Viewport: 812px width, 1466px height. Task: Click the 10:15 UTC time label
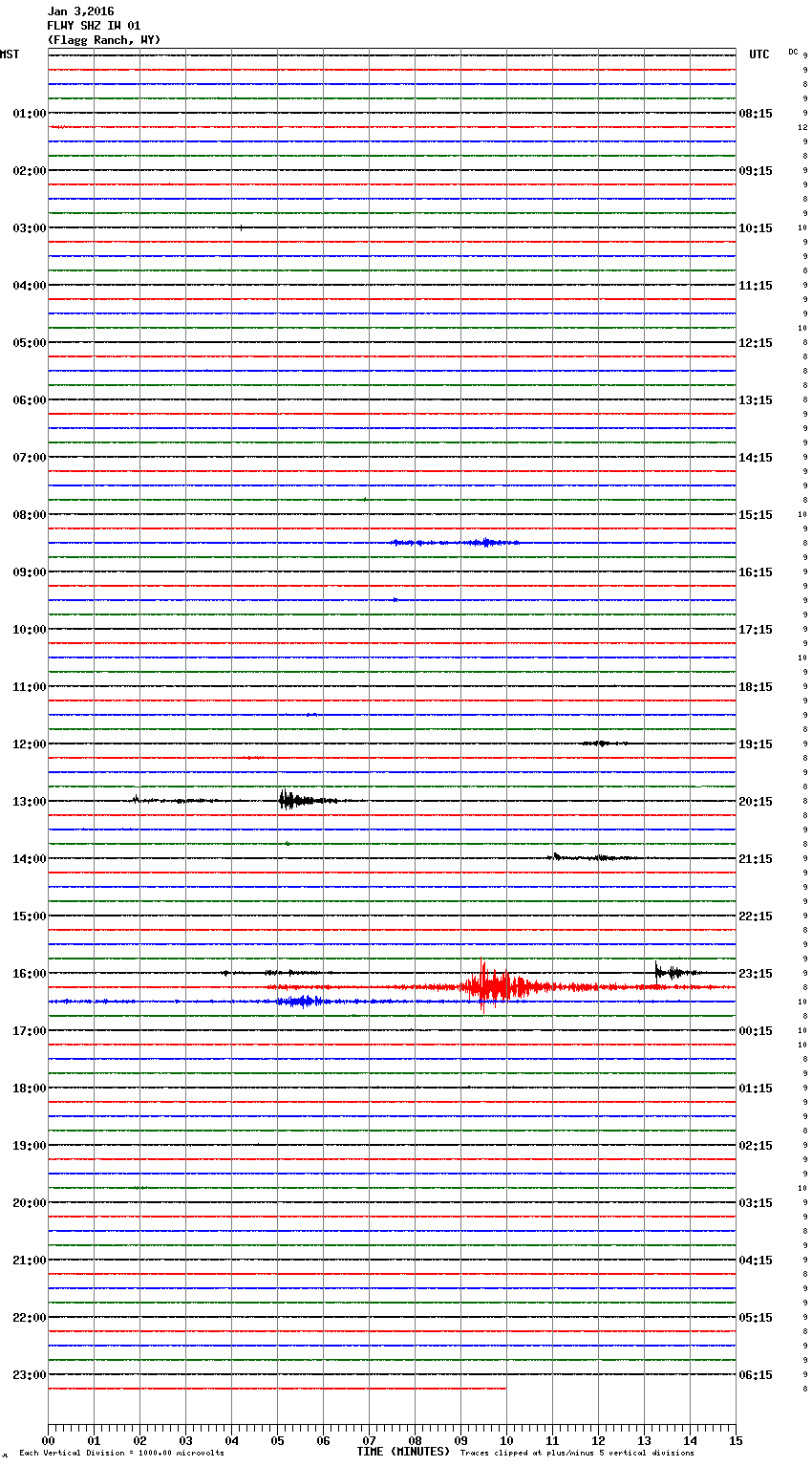(x=756, y=228)
